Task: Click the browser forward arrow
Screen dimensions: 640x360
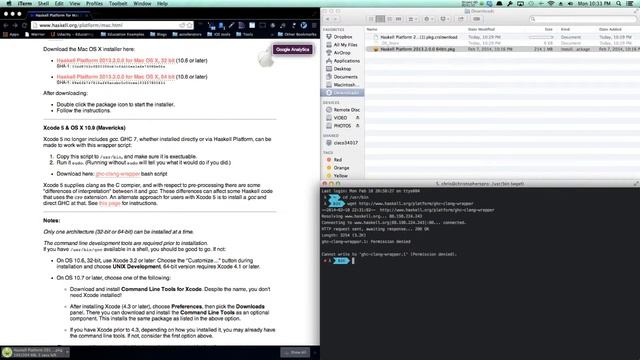Action: pyautogui.click(x=15, y=25)
